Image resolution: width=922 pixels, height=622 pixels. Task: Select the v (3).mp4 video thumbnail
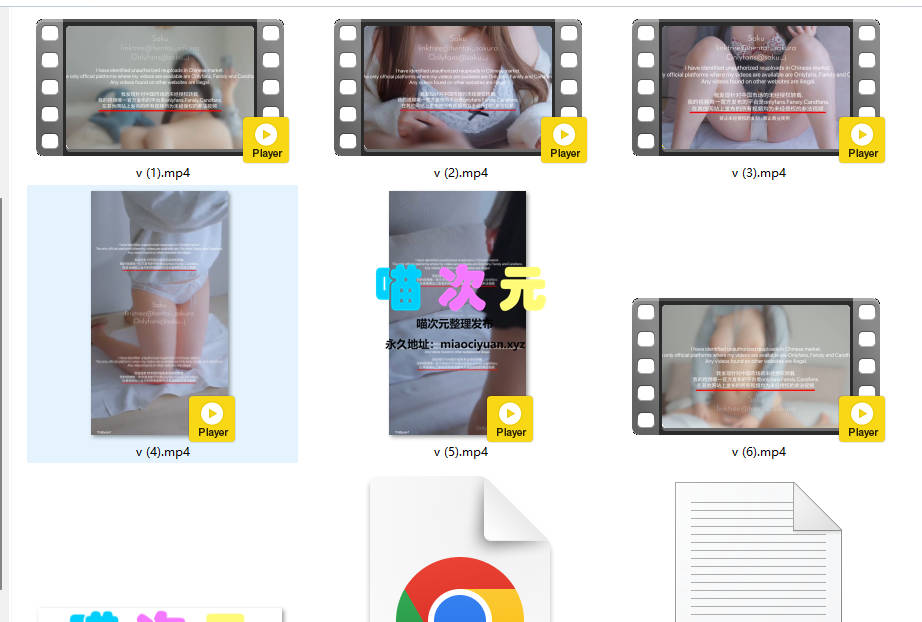(756, 88)
